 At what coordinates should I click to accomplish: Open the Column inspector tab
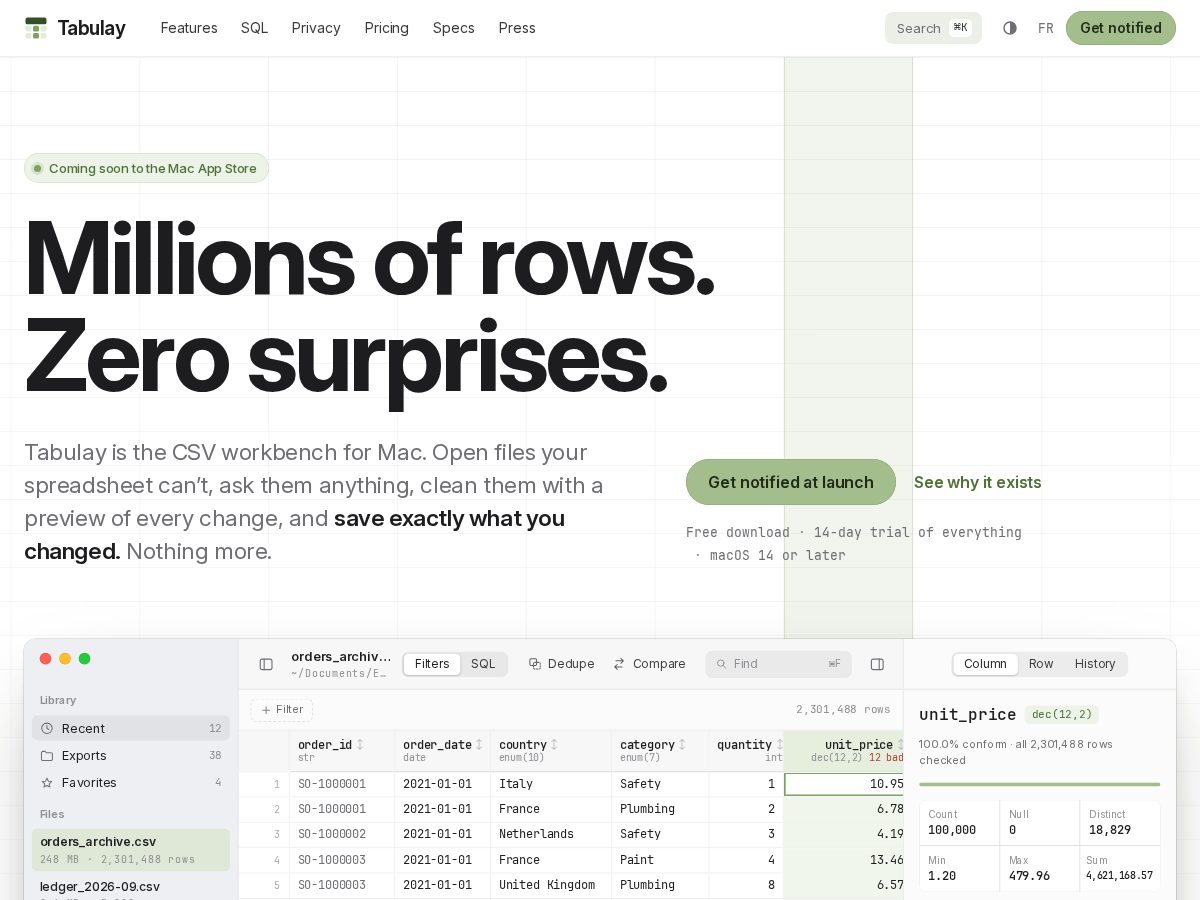click(x=985, y=664)
